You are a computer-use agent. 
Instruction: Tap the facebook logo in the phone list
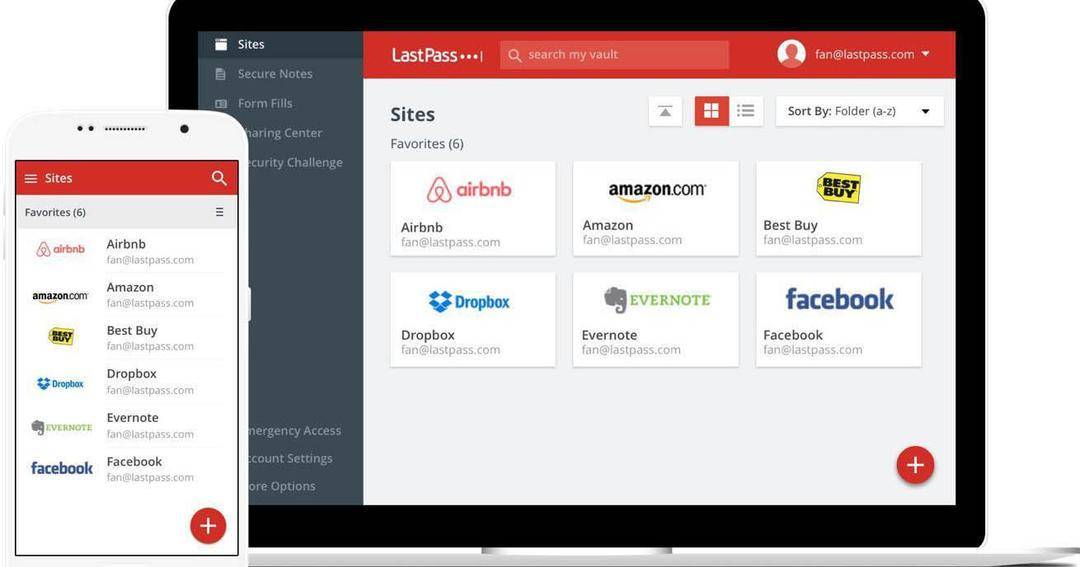coord(61,468)
